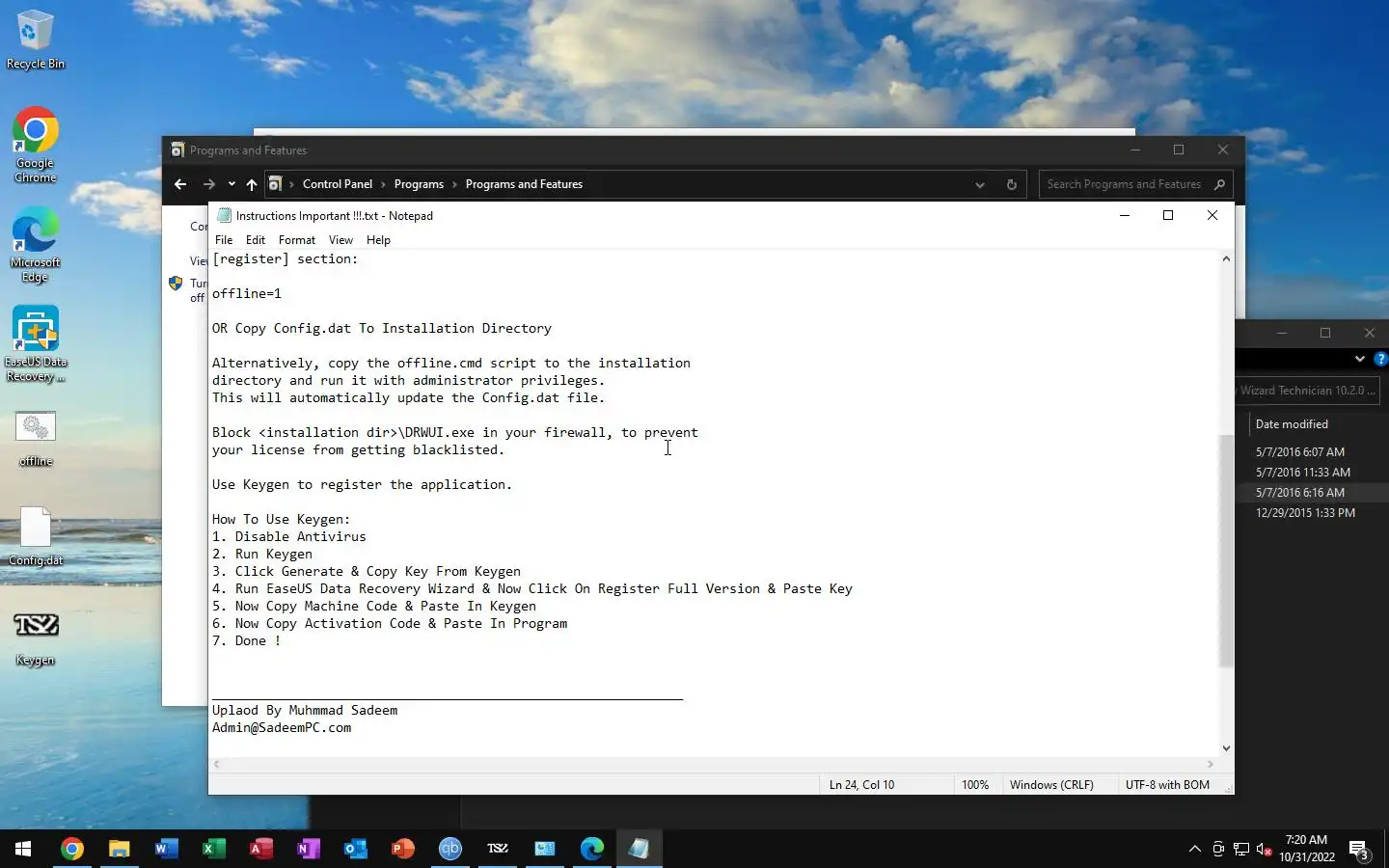Launch Chrome from the taskbar

click(x=71, y=849)
